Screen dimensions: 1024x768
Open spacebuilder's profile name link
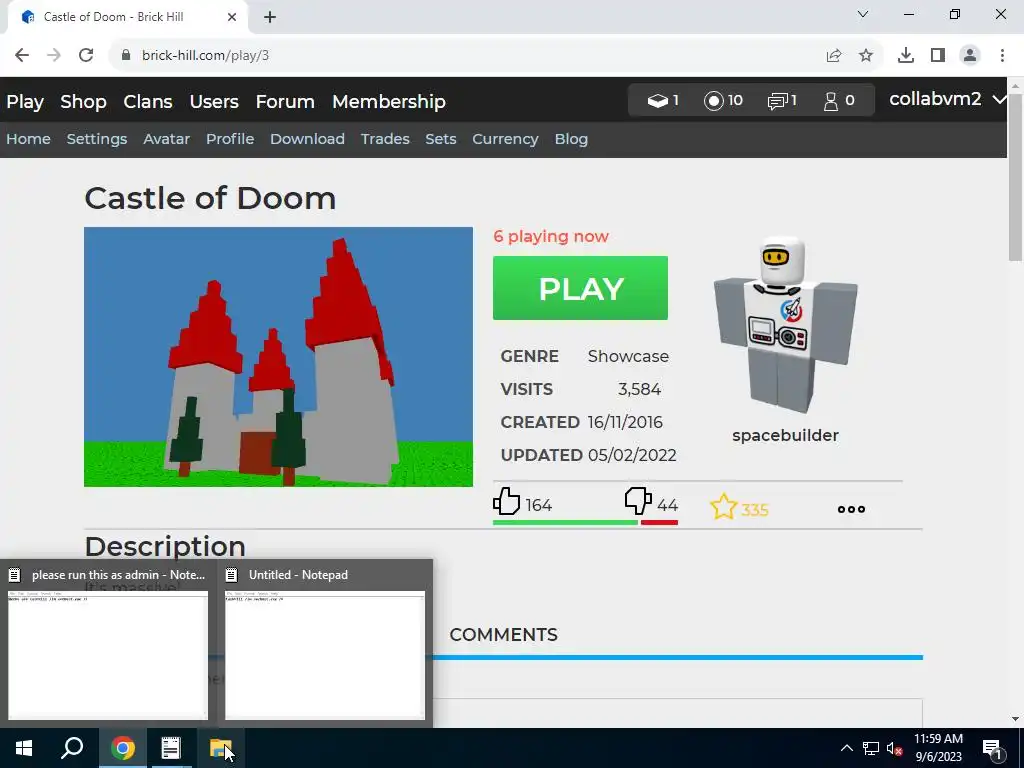click(785, 436)
